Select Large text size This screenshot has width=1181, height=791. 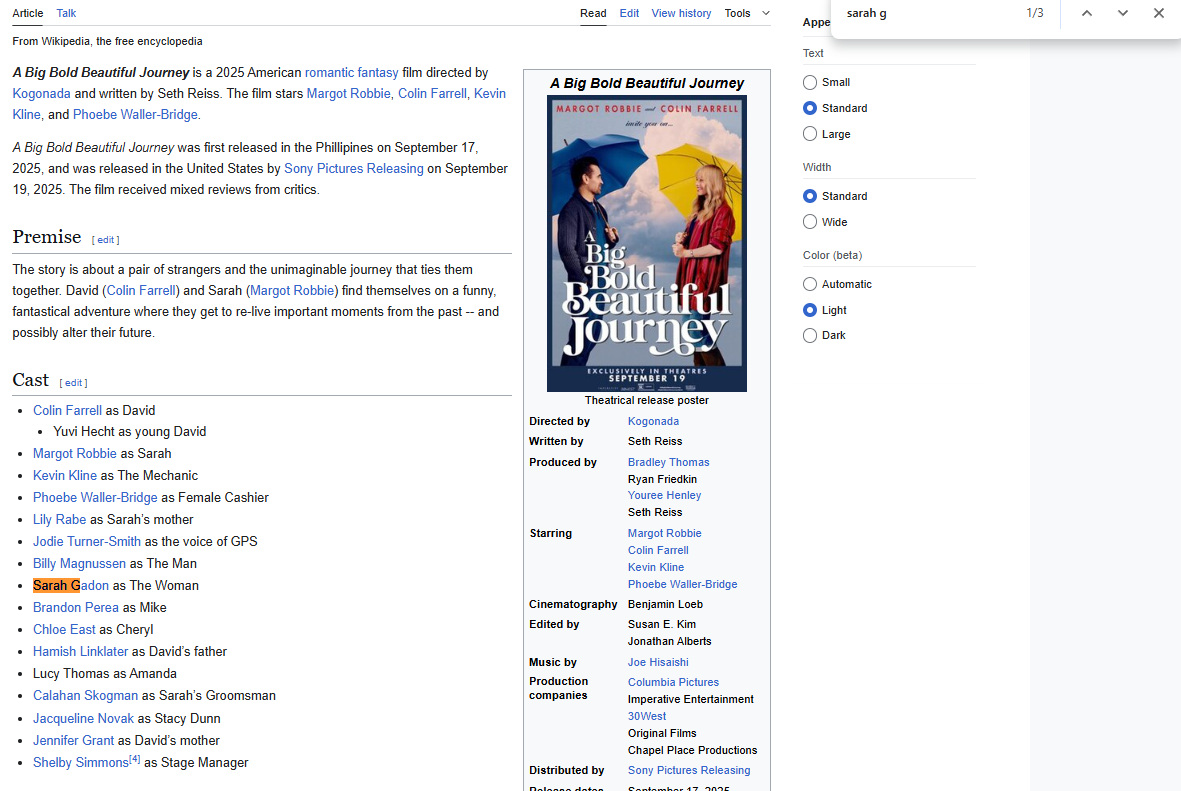810,133
